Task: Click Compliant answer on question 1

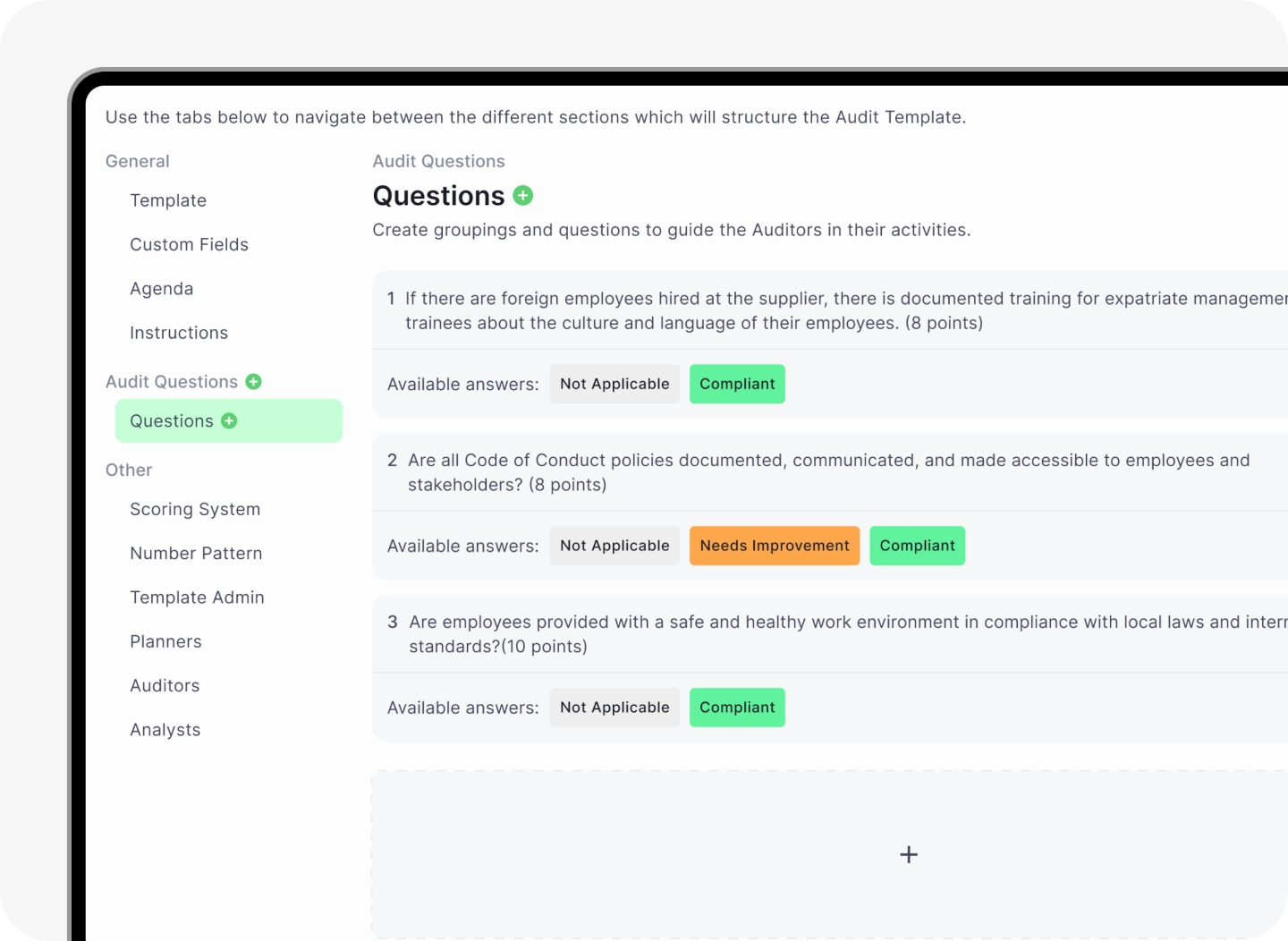Action: (737, 384)
